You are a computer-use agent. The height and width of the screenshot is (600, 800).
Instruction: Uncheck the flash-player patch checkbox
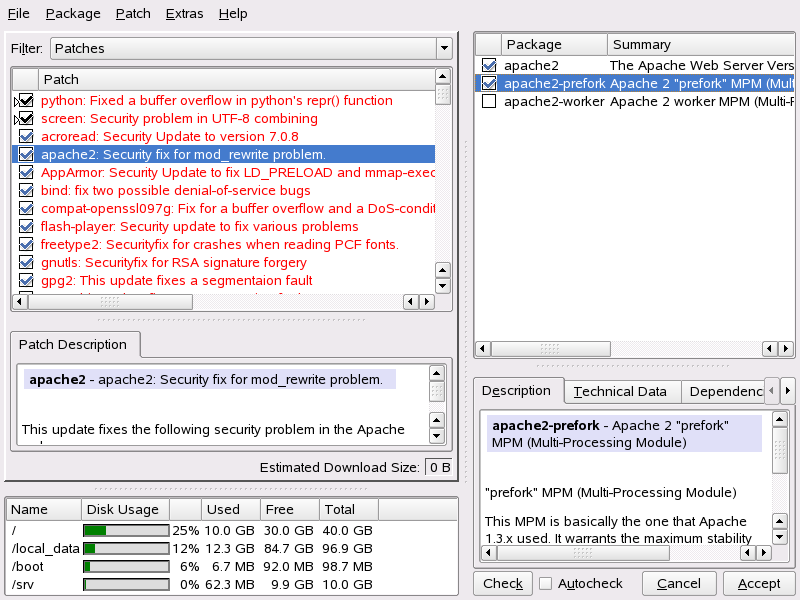click(x=26, y=227)
